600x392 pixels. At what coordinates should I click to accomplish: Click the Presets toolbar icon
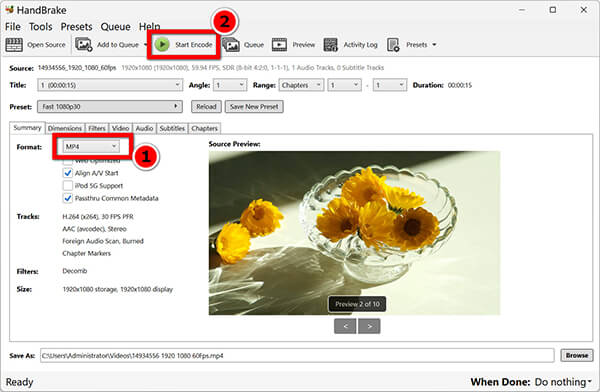[x=393, y=45]
